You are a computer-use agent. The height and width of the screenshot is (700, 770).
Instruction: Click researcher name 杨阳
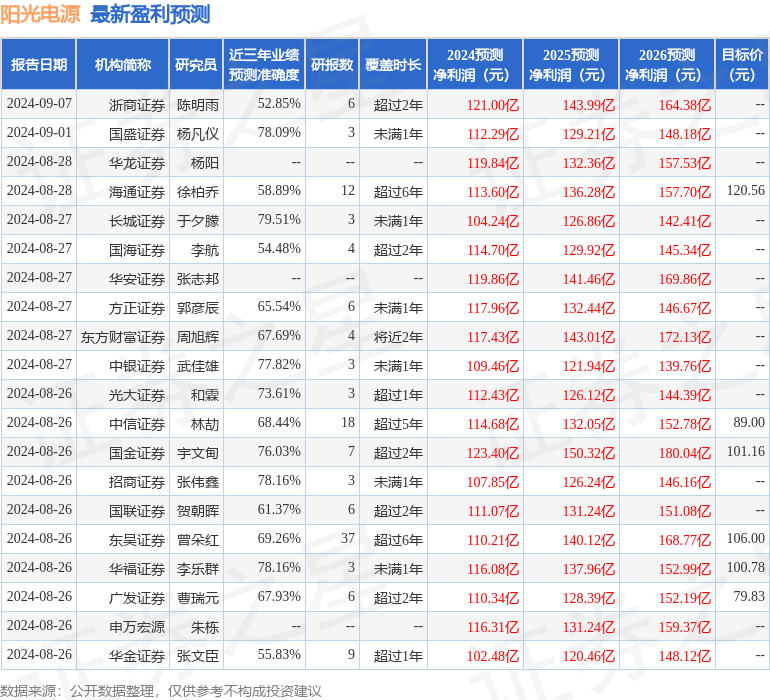205,163
